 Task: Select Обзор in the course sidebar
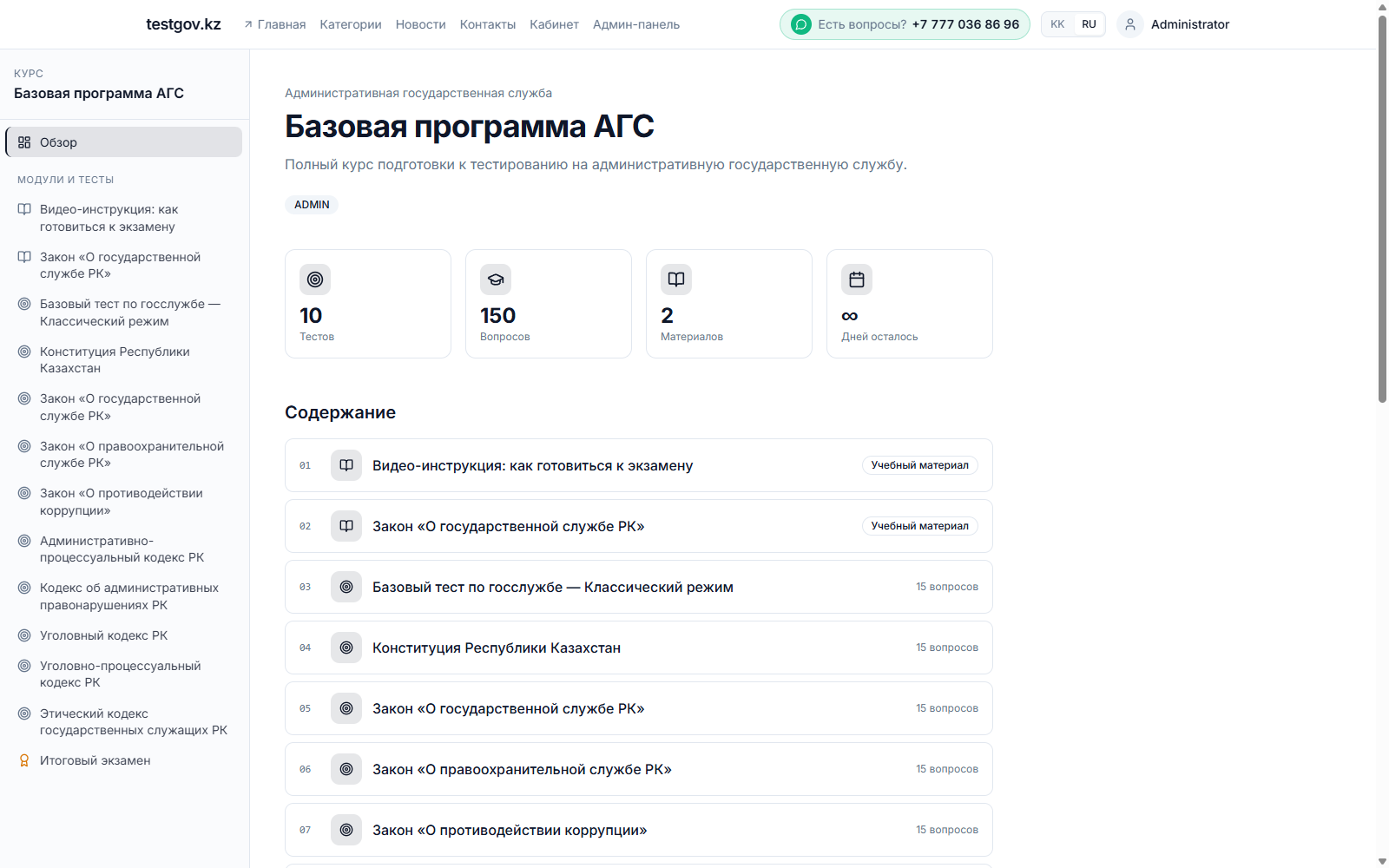123,142
